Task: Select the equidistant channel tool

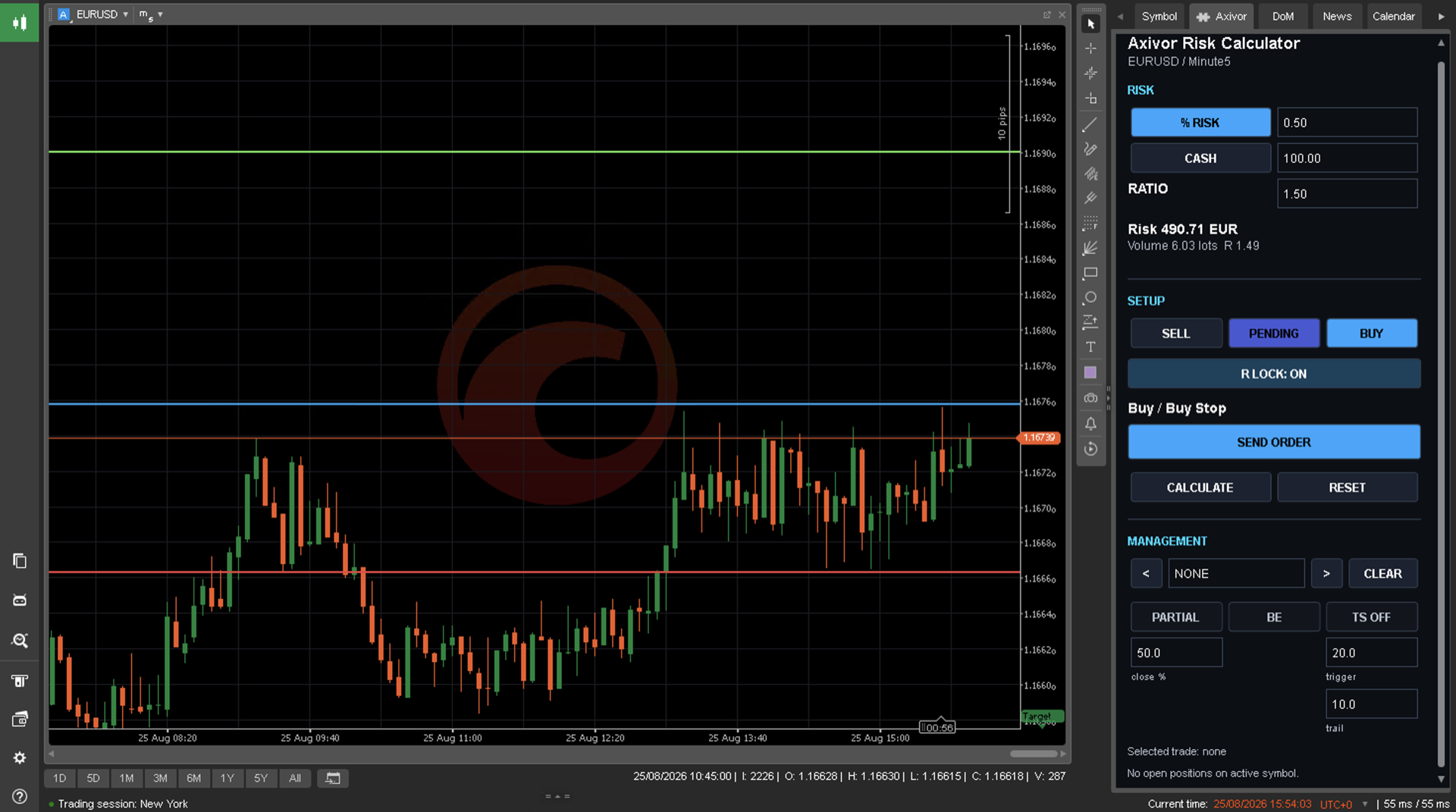Action: (1090, 174)
